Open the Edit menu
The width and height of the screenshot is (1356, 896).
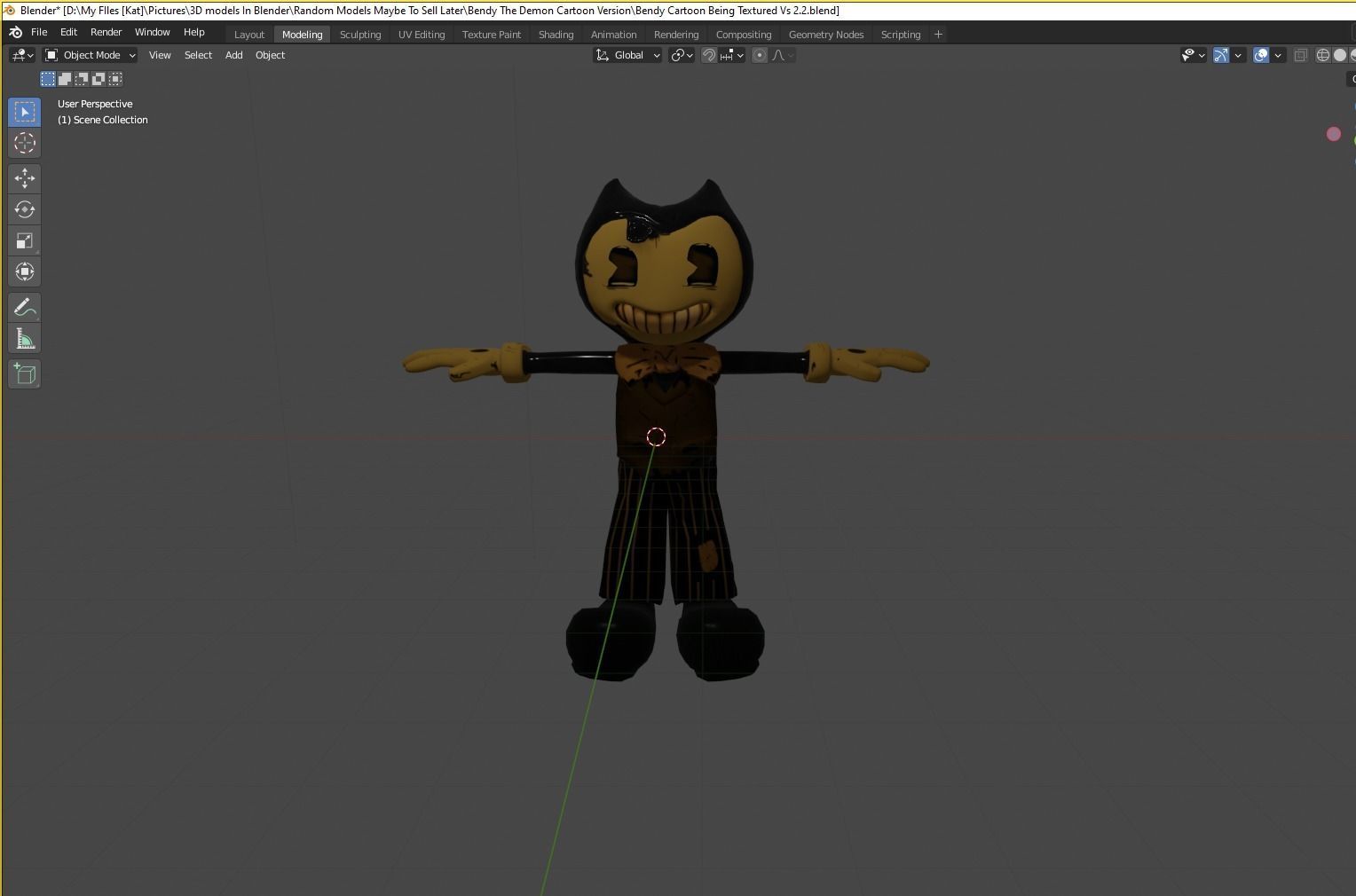68,32
